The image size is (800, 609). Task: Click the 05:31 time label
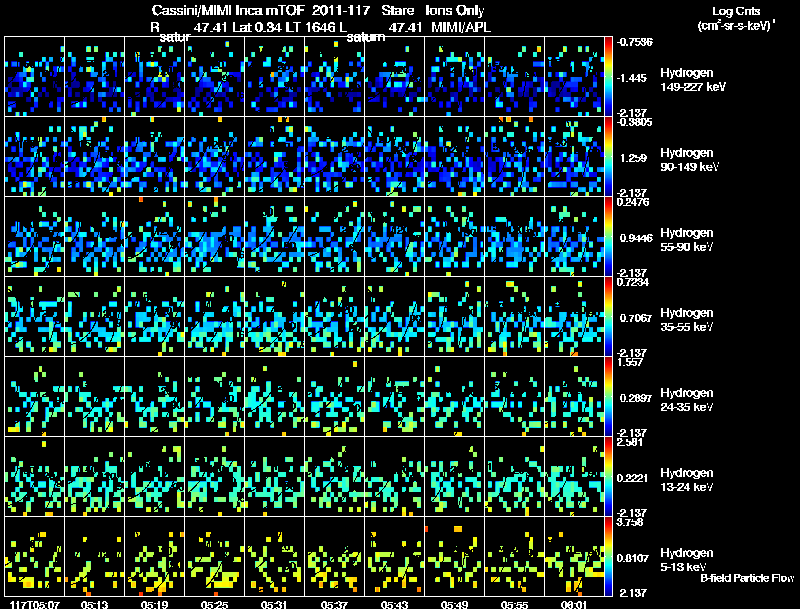coord(274,604)
